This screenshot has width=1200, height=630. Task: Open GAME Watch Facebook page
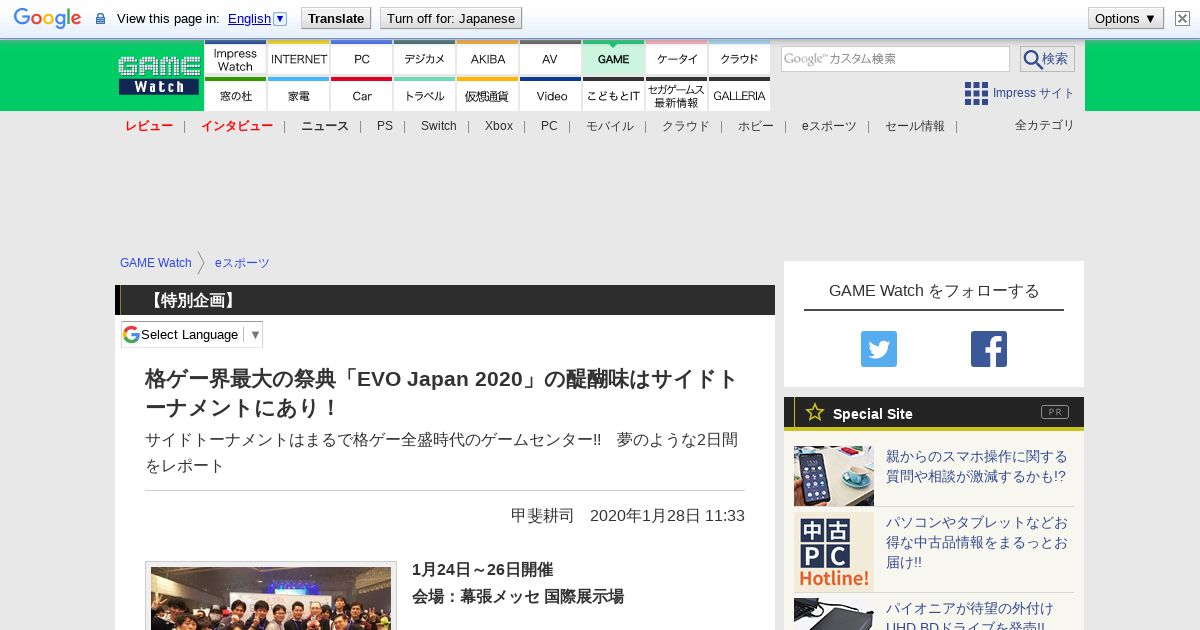[989, 349]
